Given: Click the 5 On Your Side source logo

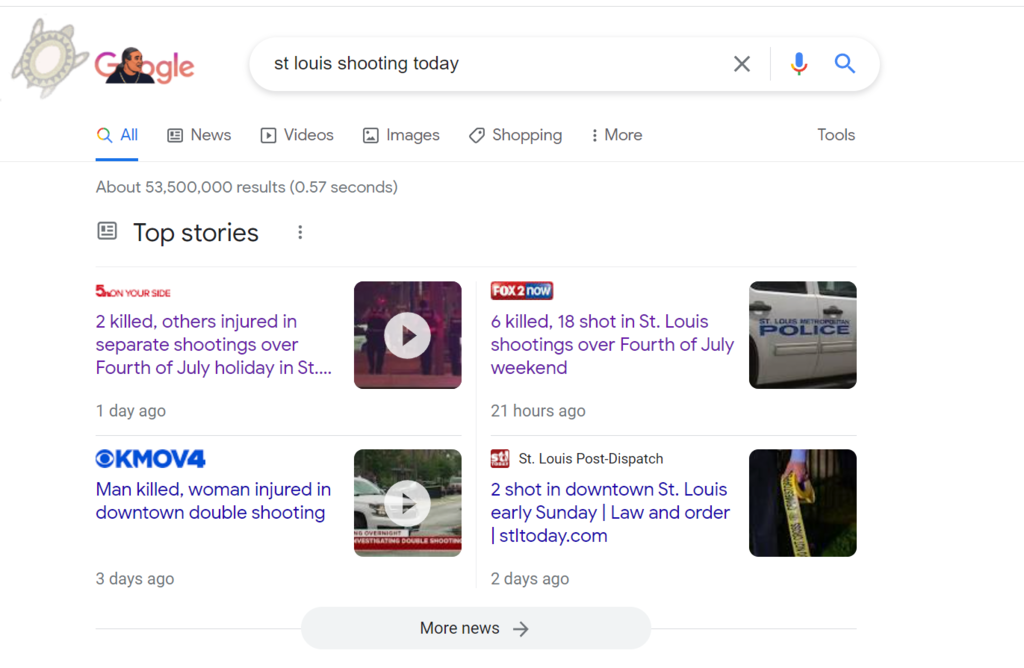Looking at the screenshot, I should 133,291.
